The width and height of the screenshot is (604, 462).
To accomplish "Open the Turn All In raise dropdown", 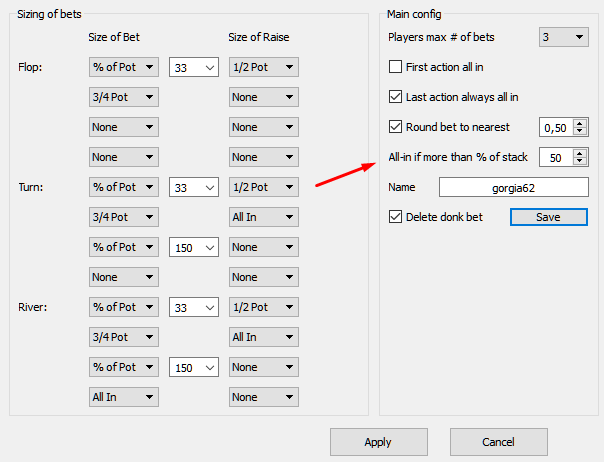I will pyautogui.click(x=263, y=217).
